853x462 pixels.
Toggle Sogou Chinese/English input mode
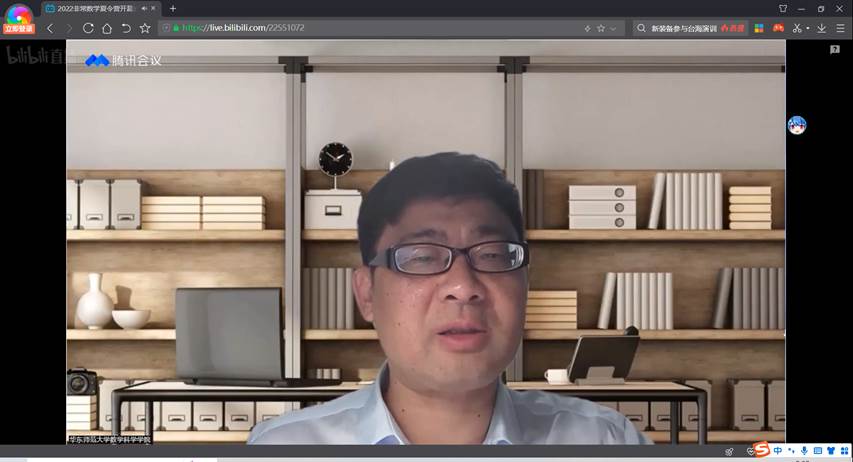(x=778, y=451)
